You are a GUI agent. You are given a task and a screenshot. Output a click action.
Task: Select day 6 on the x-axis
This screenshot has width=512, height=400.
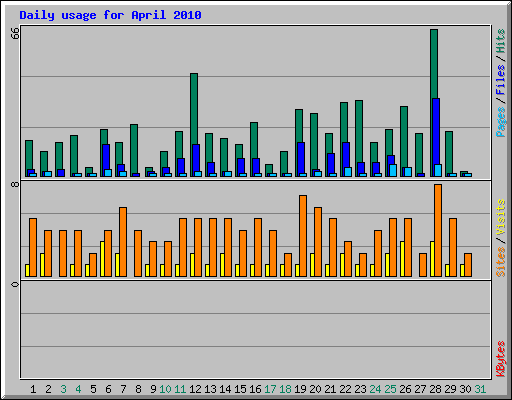(108, 389)
